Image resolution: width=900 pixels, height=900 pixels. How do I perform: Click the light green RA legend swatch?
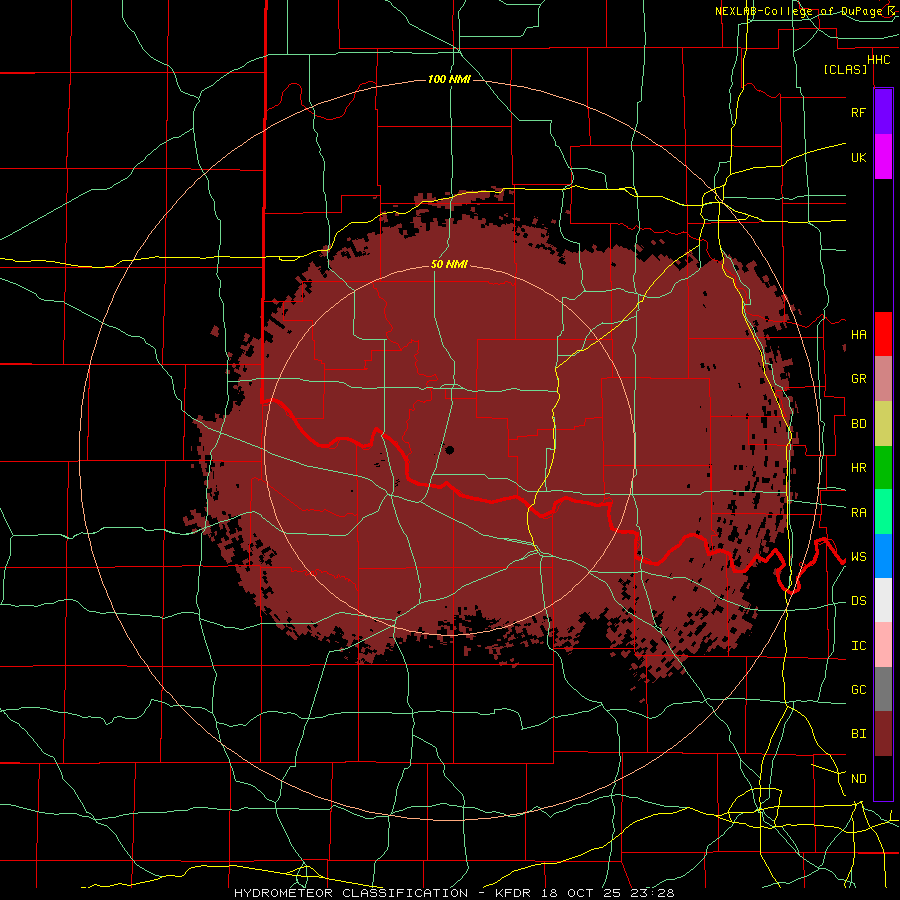883,512
